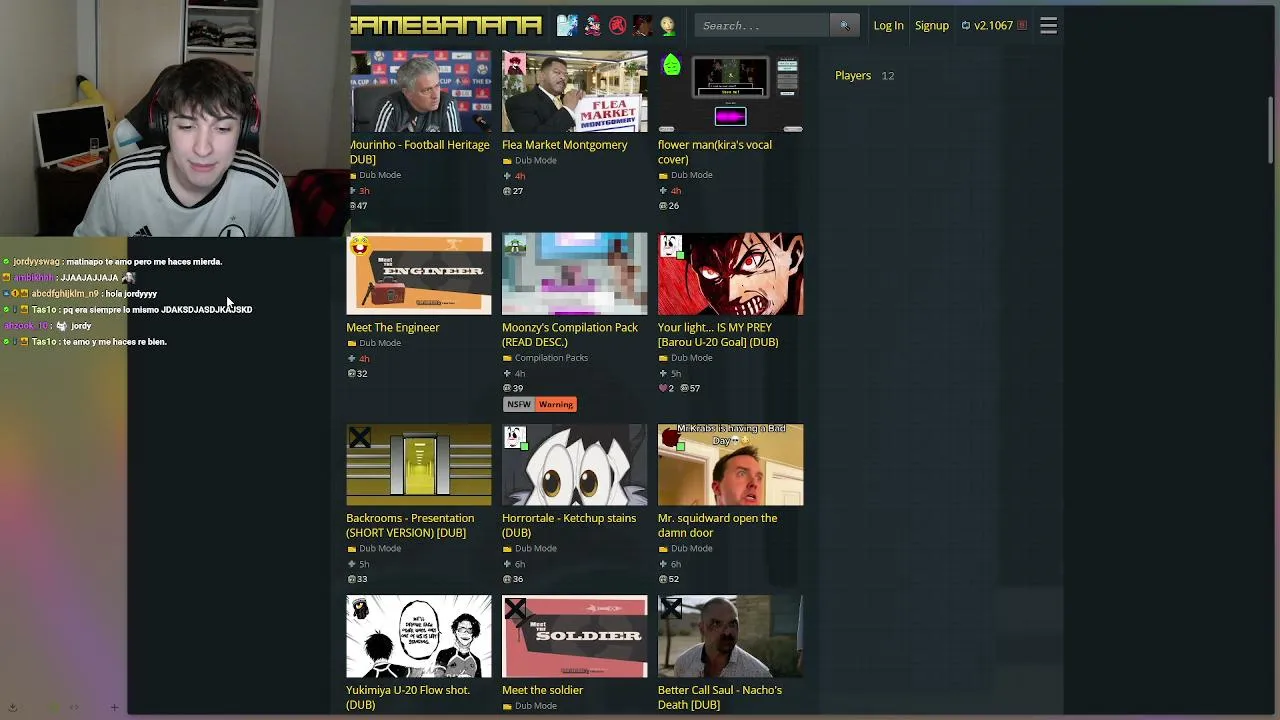Click submitter avatar on Flea Market Montgomery thumbnail

(x=515, y=65)
